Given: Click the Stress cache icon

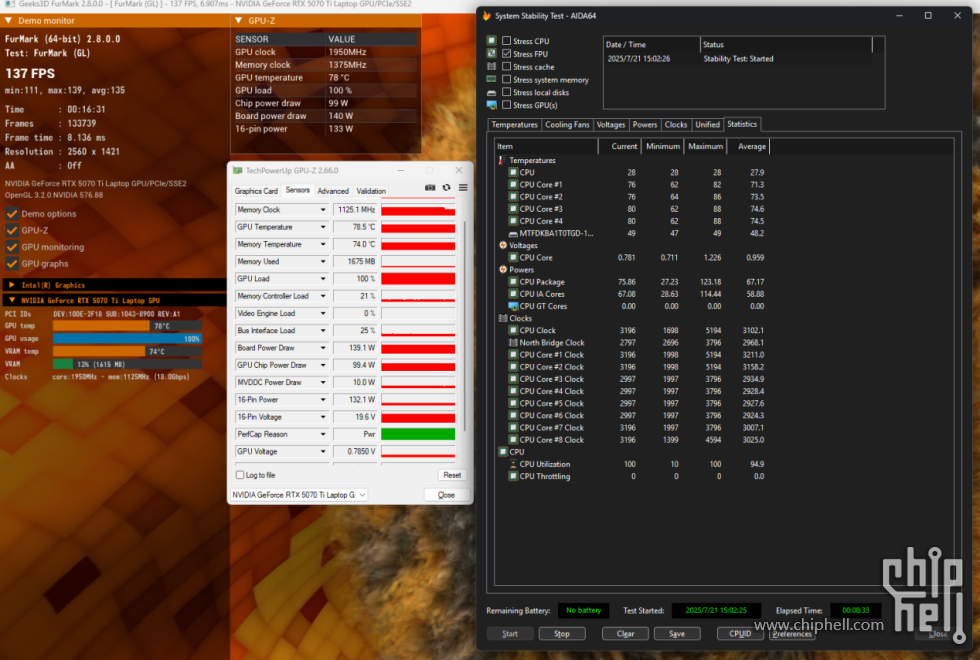Looking at the screenshot, I should click(x=492, y=66).
